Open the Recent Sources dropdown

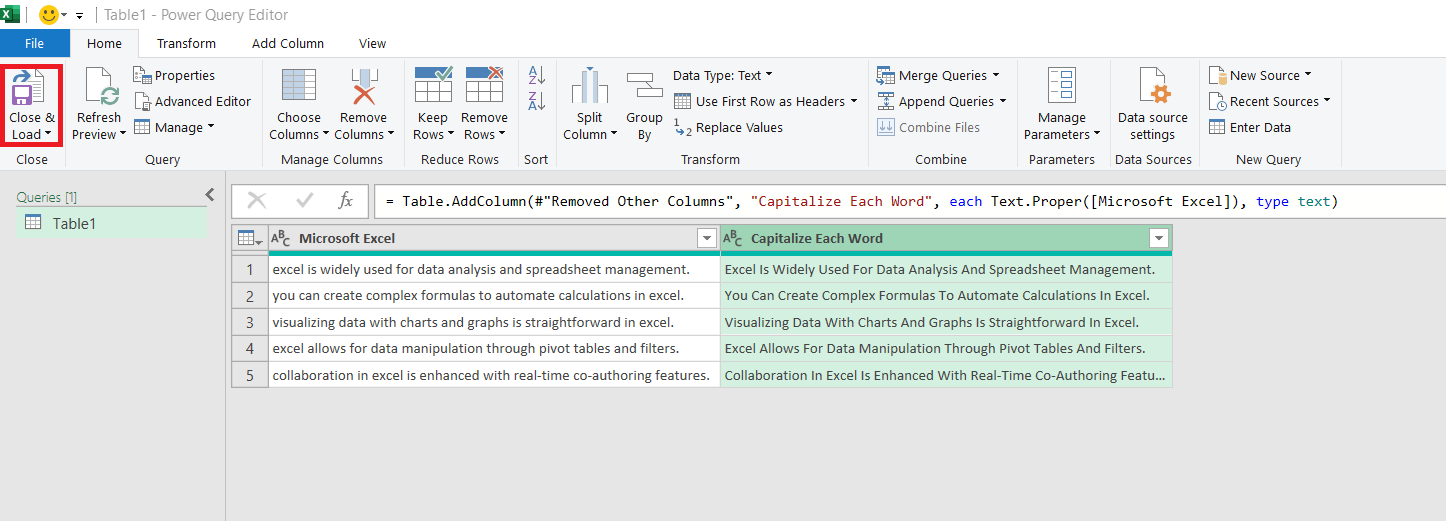click(1270, 101)
